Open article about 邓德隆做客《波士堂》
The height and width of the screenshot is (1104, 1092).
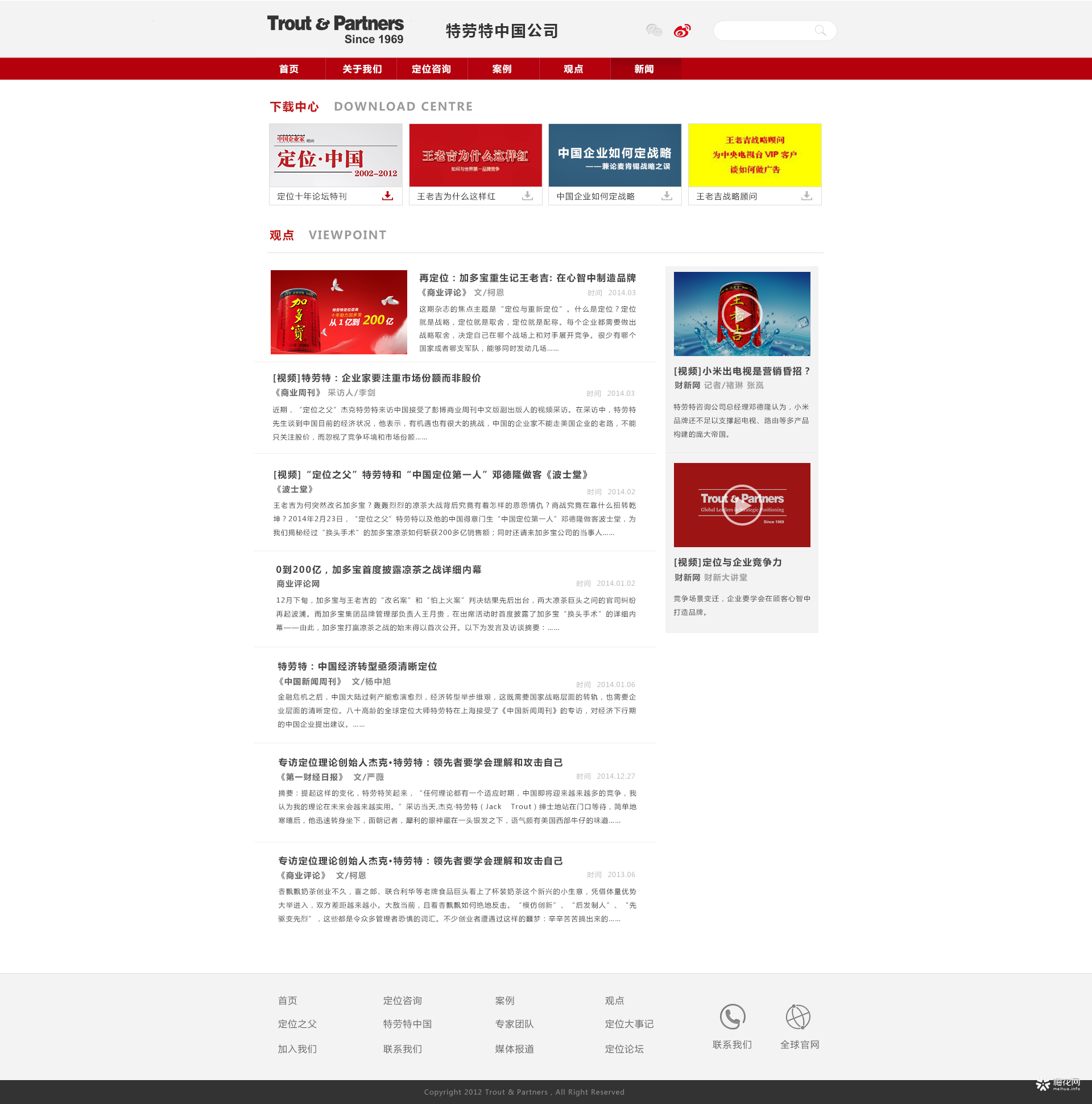[x=432, y=474]
